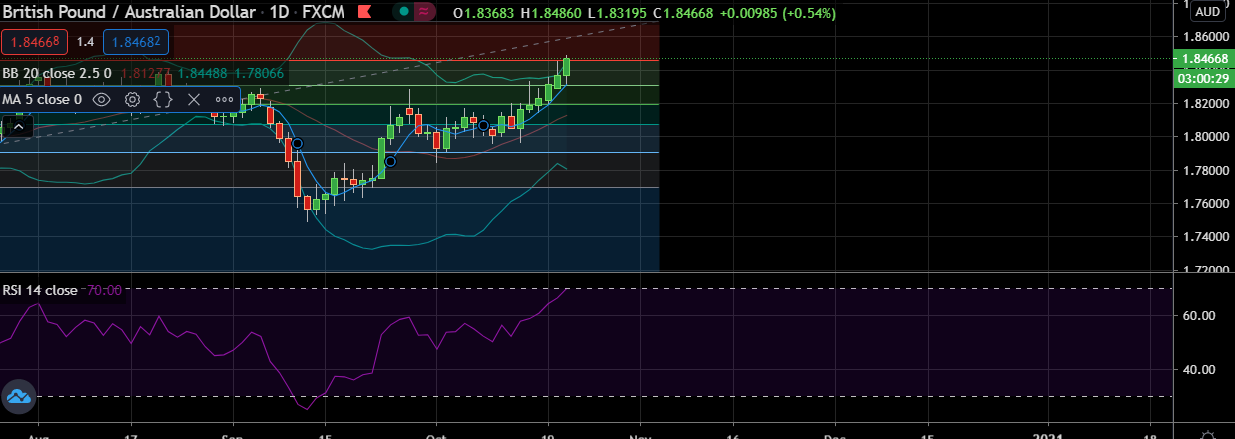Click the 40.00 RSI scale label

(1198, 370)
